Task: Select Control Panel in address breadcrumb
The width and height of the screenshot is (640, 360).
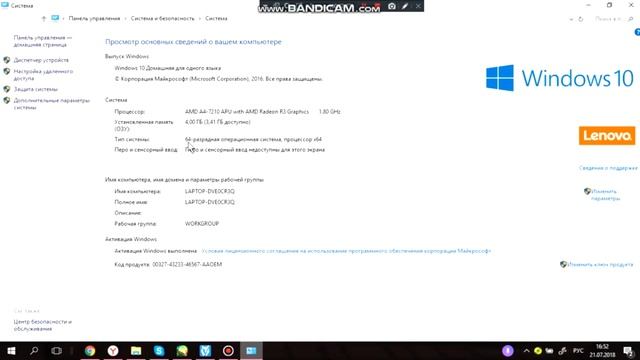Action: pos(94,18)
